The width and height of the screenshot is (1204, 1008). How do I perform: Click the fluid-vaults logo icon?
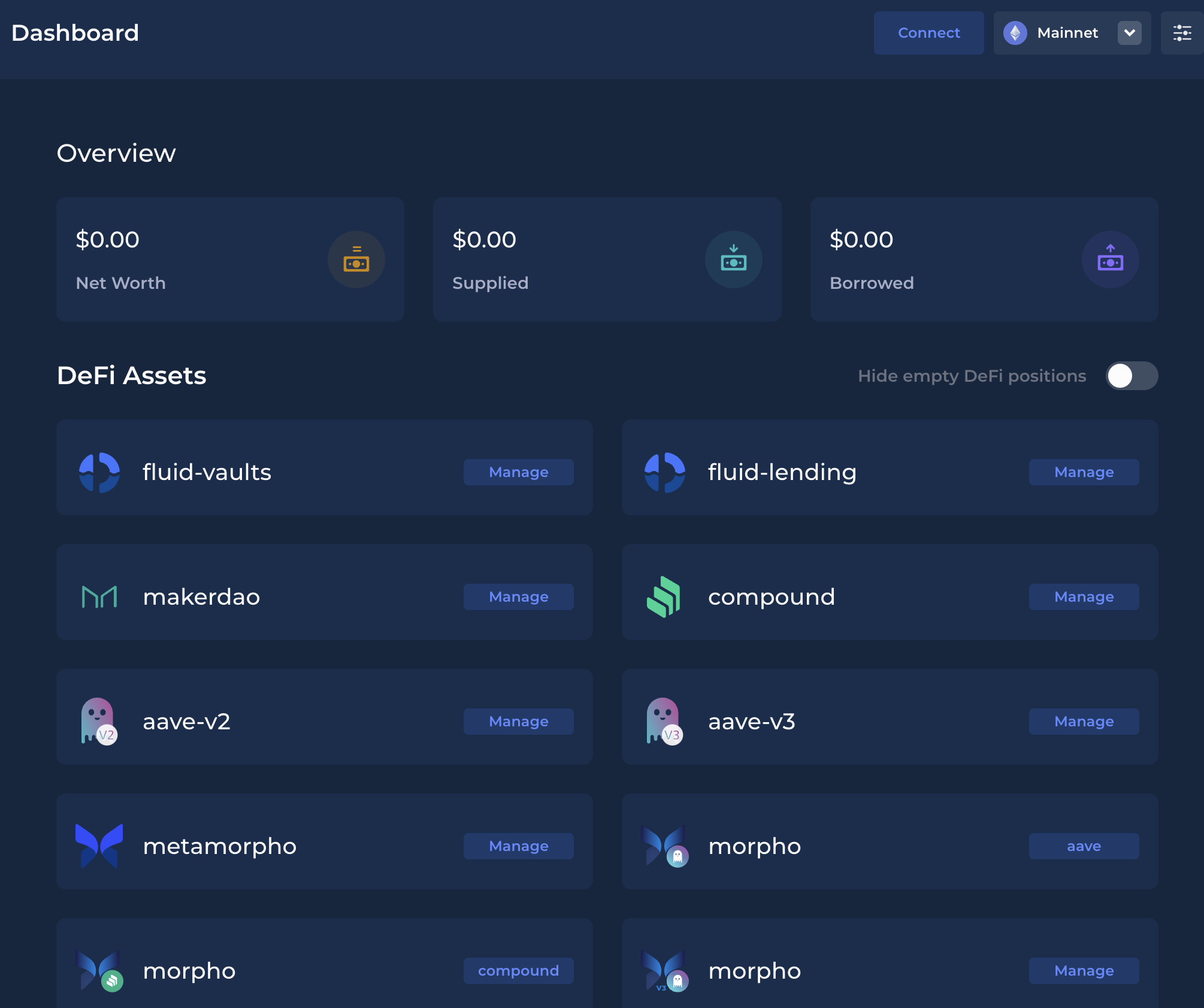[99, 472]
